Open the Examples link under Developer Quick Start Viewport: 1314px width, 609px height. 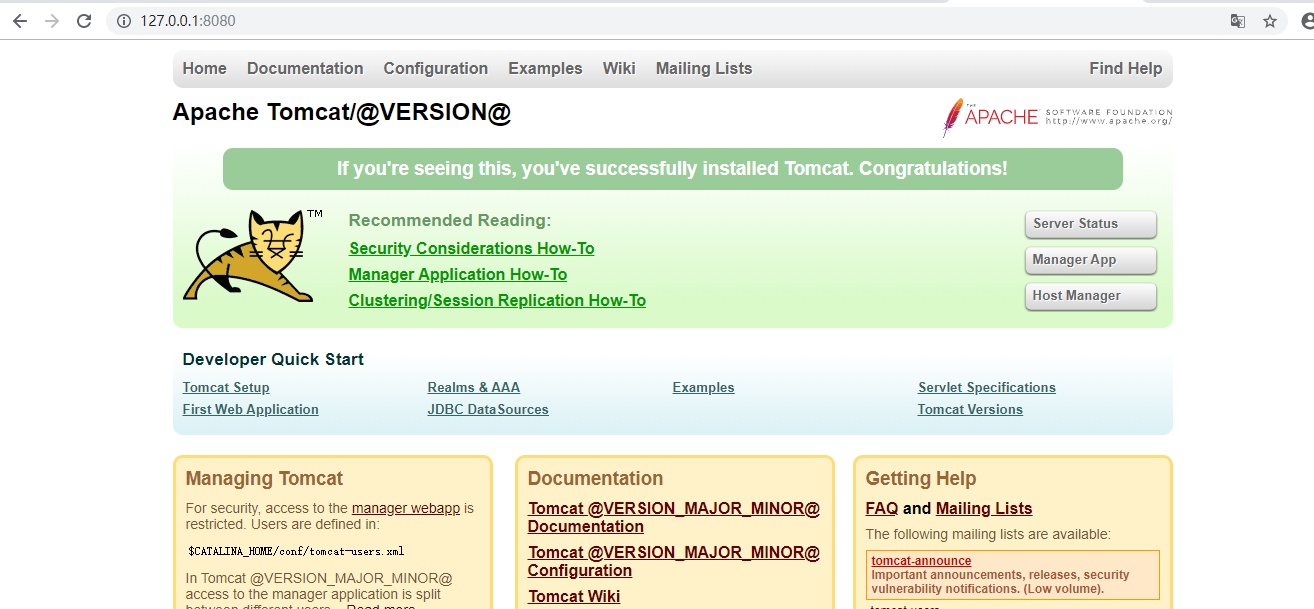pos(704,388)
